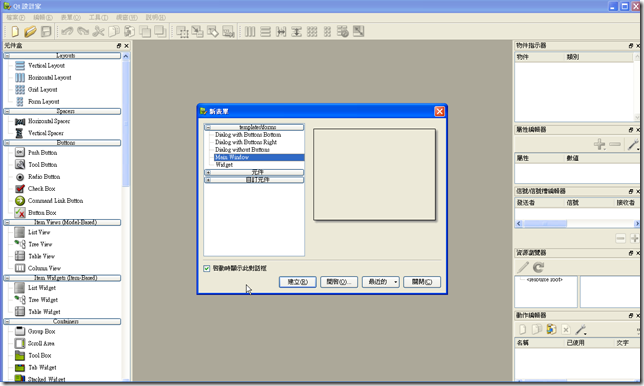Collapse Item Widgets (Item-Based) category

tap(7, 278)
